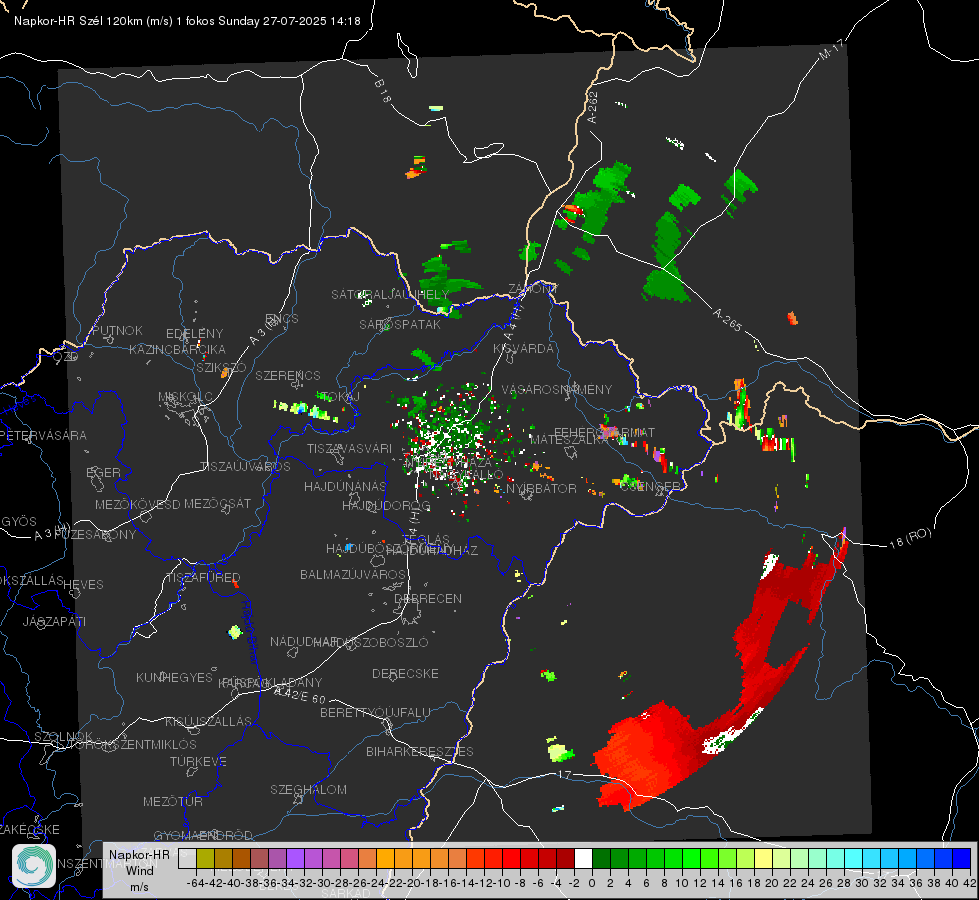This screenshot has width=979, height=900.
Task: Click the MÁTÉSZALKA town label
Action: 569,439
